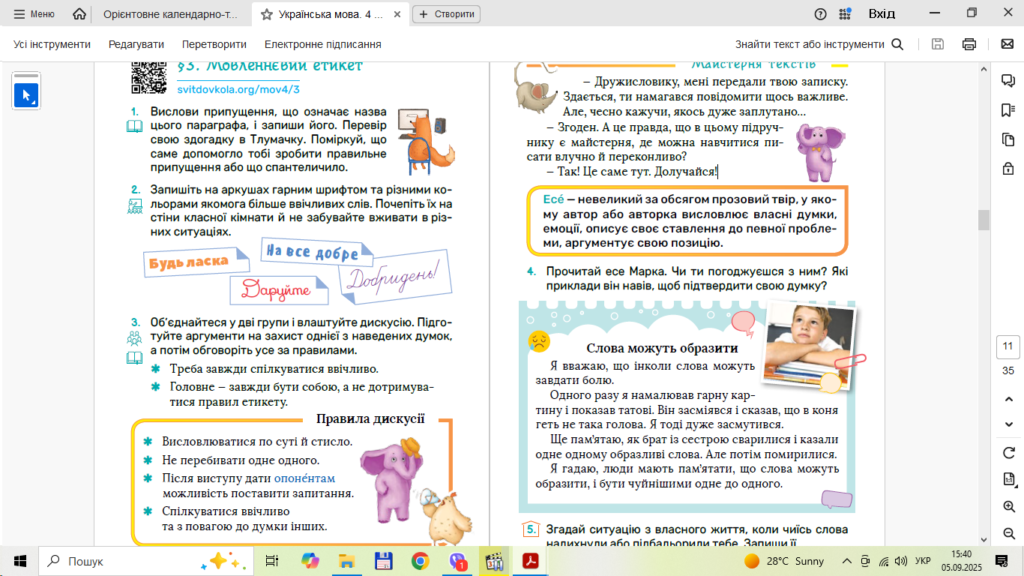Click the vertical scrollbar thumb
Viewport: 1024px width, 576px height.
click(x=984, y=220)
